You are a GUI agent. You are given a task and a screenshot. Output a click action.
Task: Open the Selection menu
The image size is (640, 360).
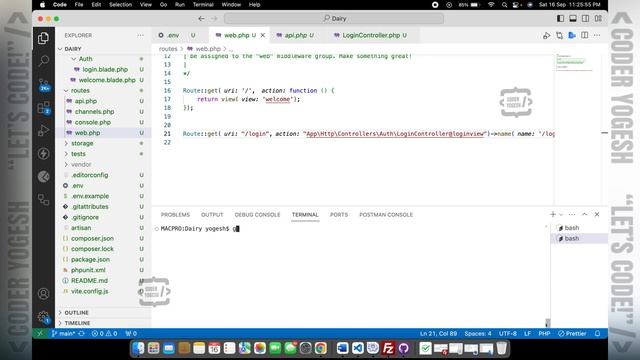click(x=120, y=5)
